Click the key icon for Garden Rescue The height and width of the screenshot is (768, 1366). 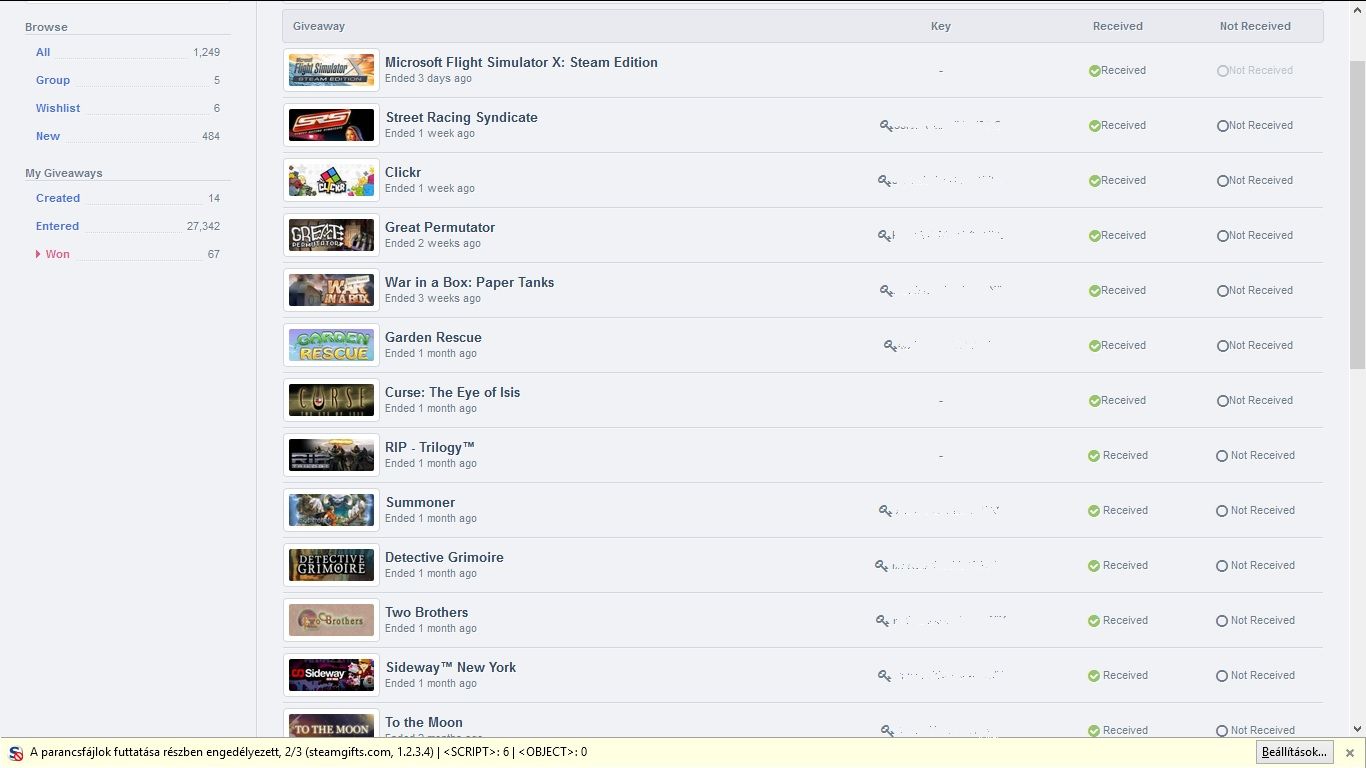click(x=890, y=346)
